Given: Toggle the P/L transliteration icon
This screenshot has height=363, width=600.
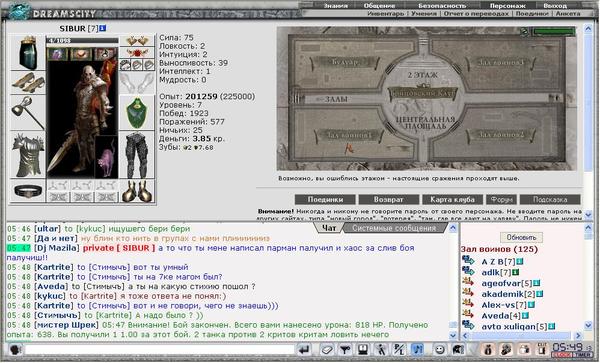Looking at the screenshot, I should [399, 349].
